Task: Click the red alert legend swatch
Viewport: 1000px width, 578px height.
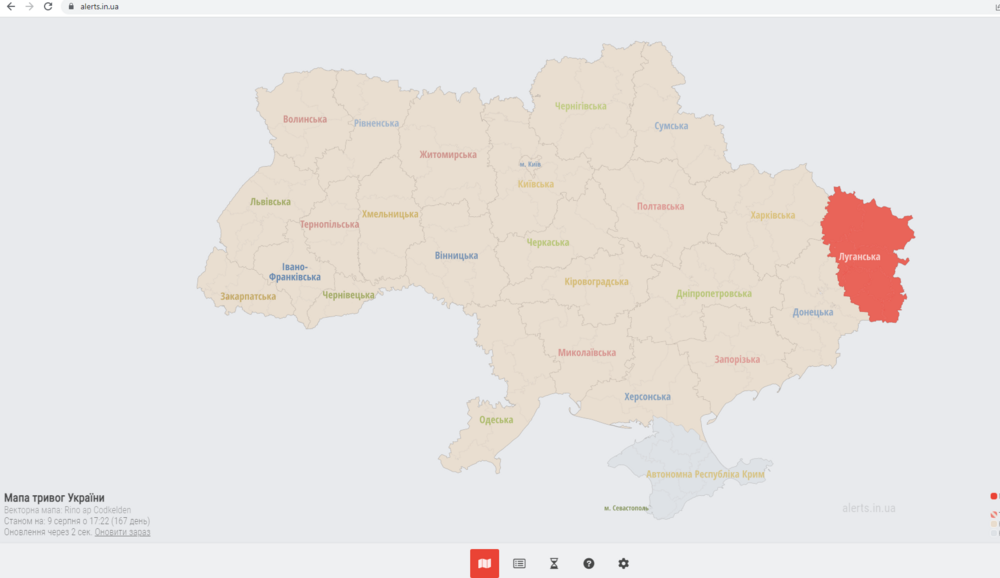Action: click(994, 496)
